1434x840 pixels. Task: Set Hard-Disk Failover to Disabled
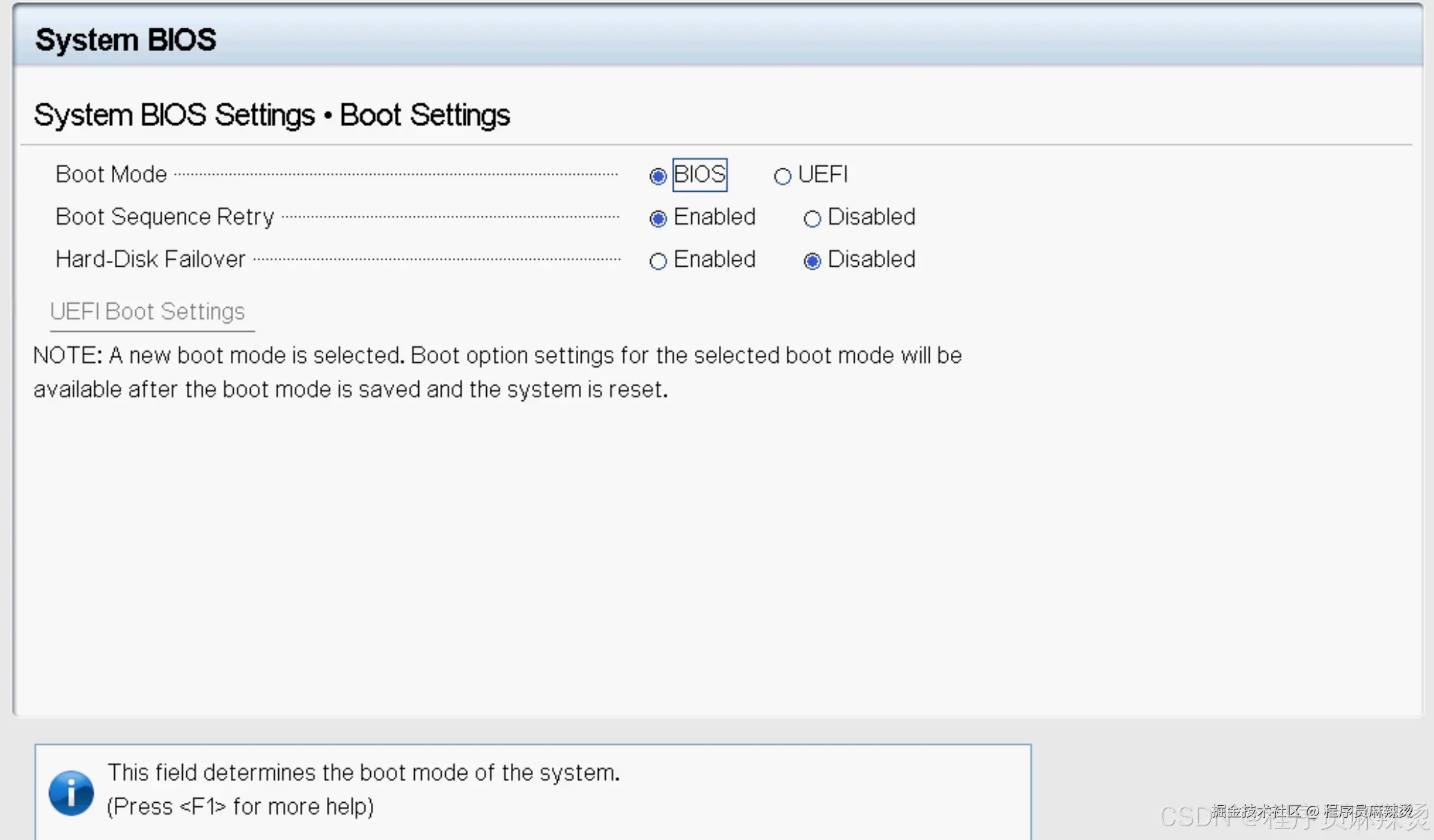tap(812, 261)
